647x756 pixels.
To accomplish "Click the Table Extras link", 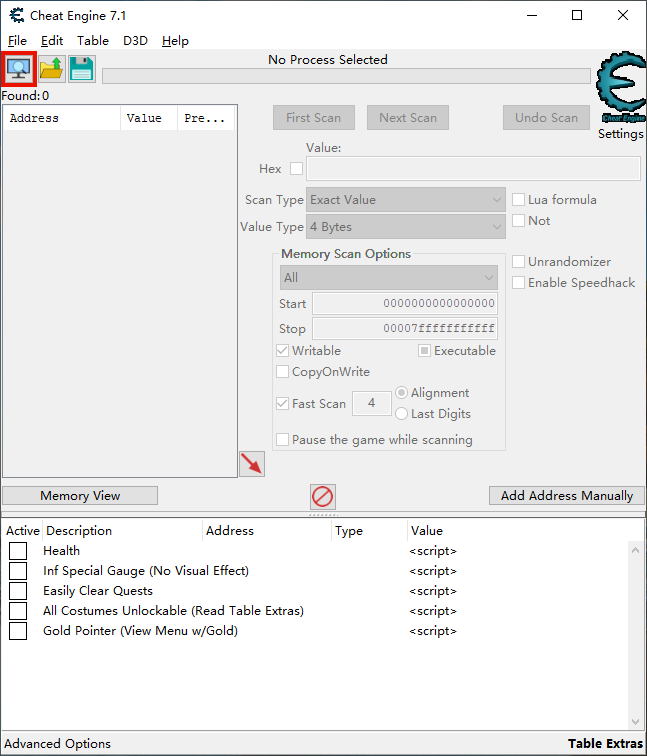I will click(605, 744).
